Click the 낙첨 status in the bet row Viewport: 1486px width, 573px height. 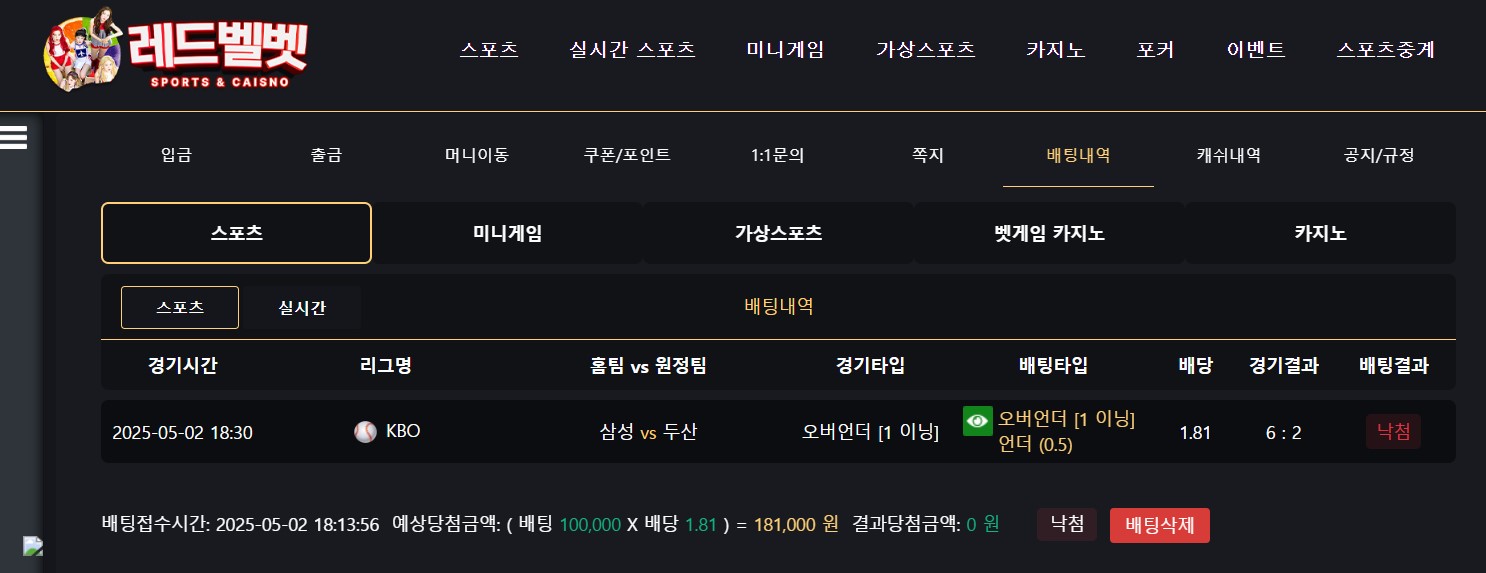click(x=1393, y=432)
